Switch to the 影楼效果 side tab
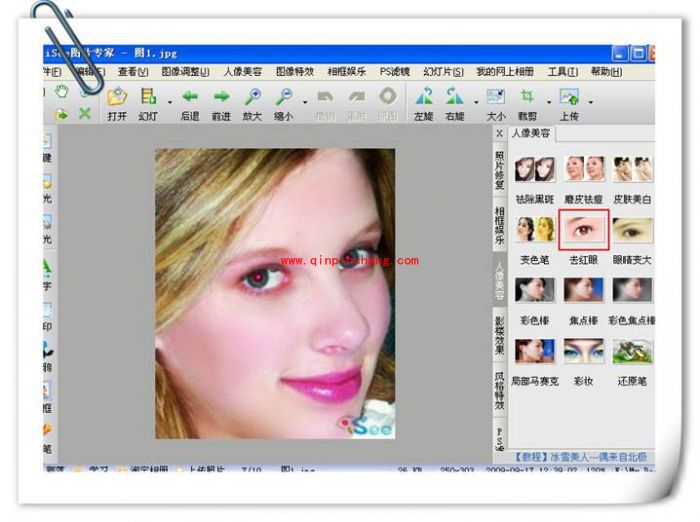The image size is (700, 522). 499,336
